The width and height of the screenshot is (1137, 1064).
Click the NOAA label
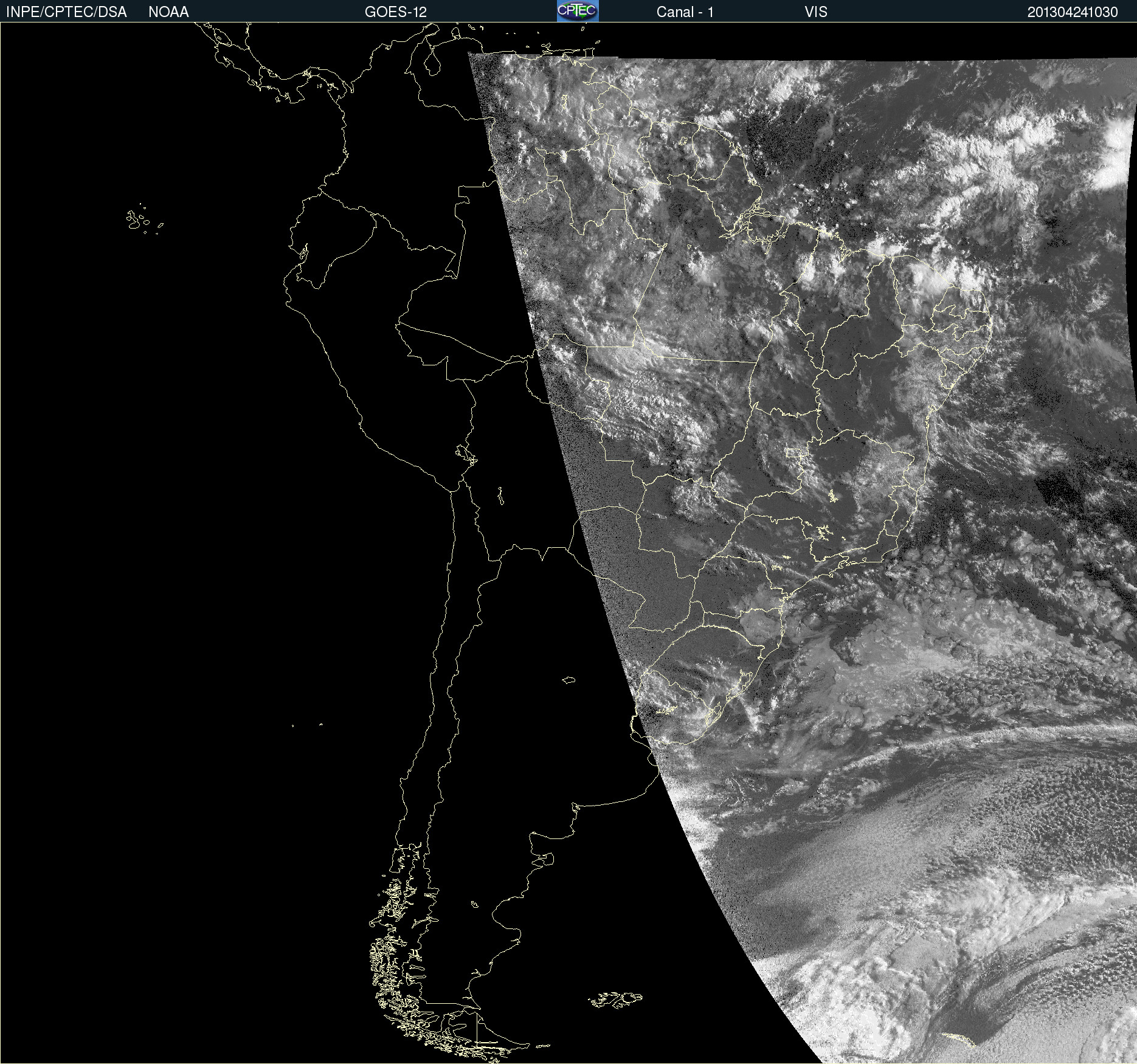click(168, 12)
